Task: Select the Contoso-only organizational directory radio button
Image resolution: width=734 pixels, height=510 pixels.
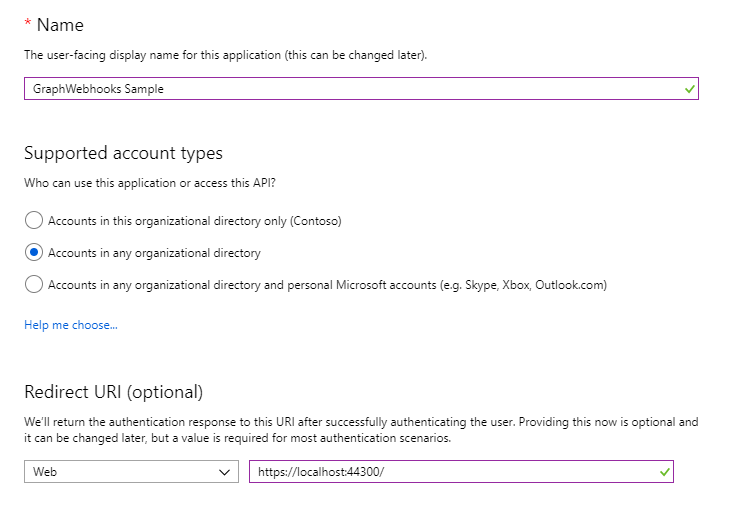Action: tap(34, 220)
